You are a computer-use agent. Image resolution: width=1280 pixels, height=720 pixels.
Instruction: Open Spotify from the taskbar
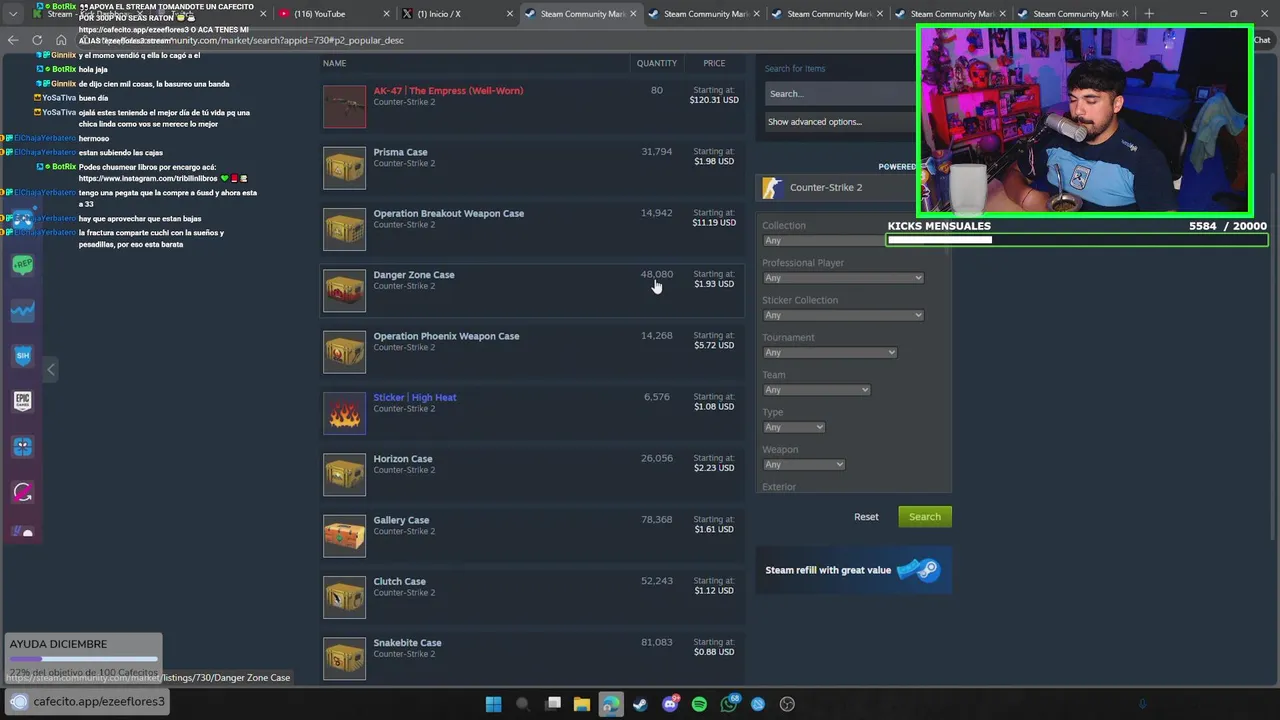coord(699,704)
